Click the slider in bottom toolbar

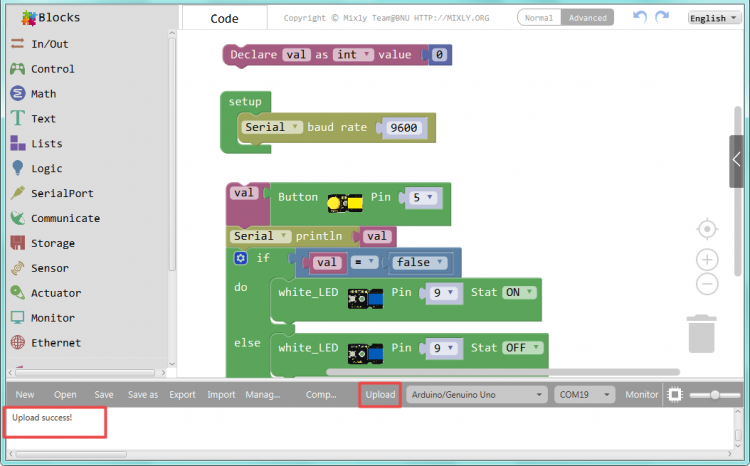click(714, 395)
